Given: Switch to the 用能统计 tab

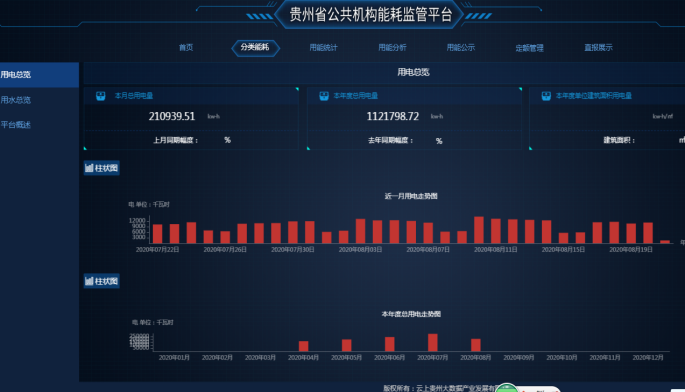Looking at the screenshot, I should (x=323, y=47).
